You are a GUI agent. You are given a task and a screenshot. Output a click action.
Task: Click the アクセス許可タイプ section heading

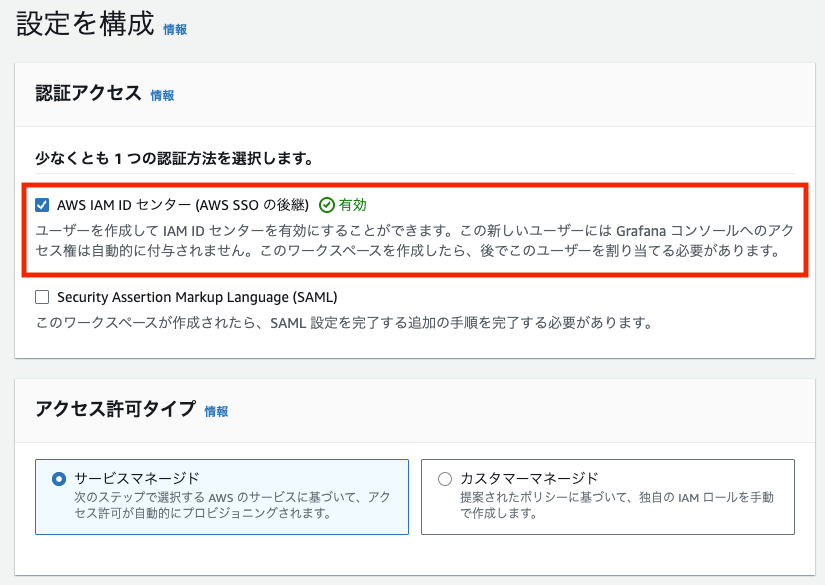pos(115,409)
